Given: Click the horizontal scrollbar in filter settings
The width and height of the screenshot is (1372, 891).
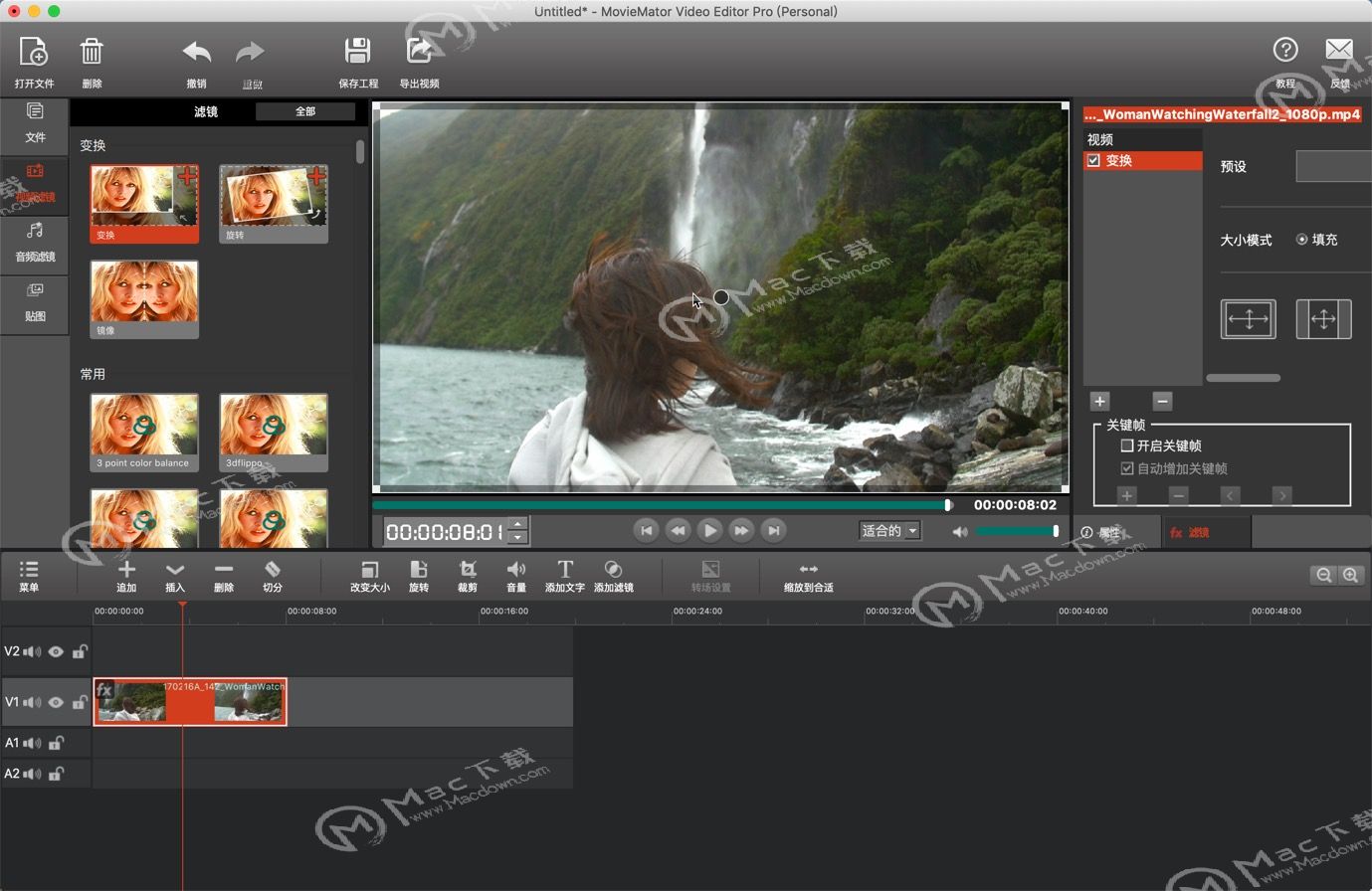Looking at the screenshot, I should point(1244,378).
